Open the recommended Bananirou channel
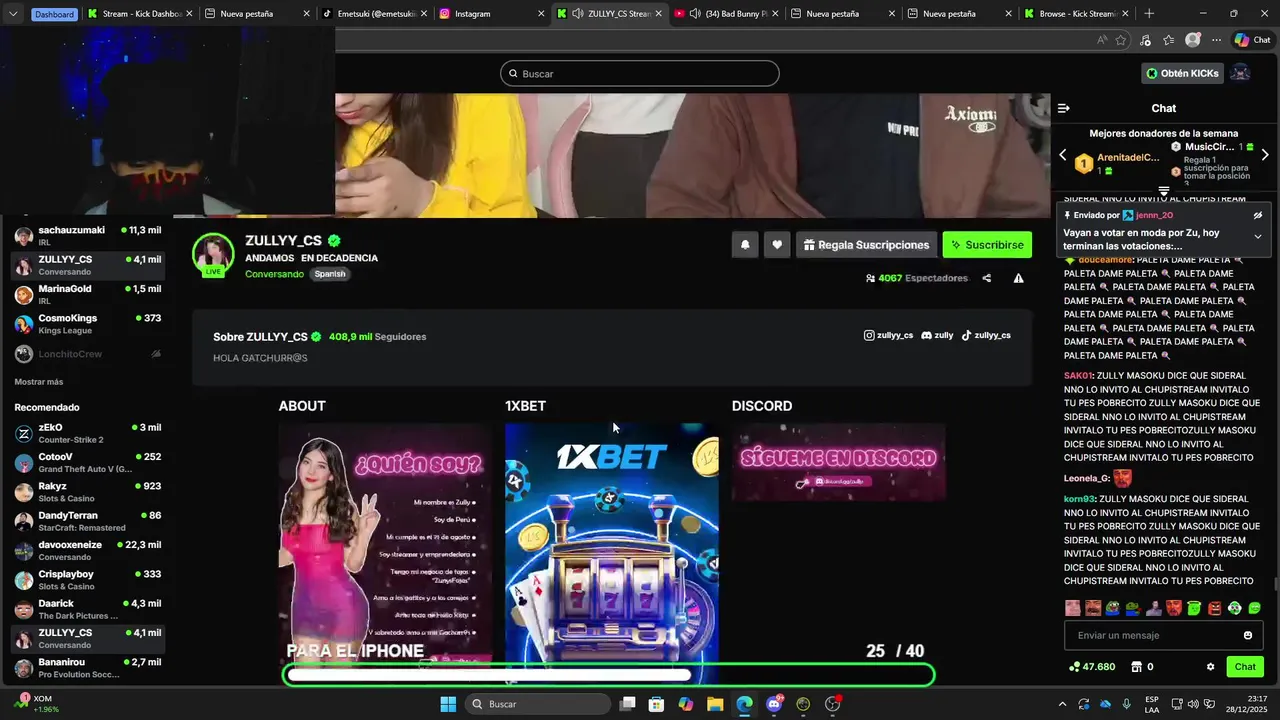The width and height of the screenshot is (1280, 720). point(88,667)
